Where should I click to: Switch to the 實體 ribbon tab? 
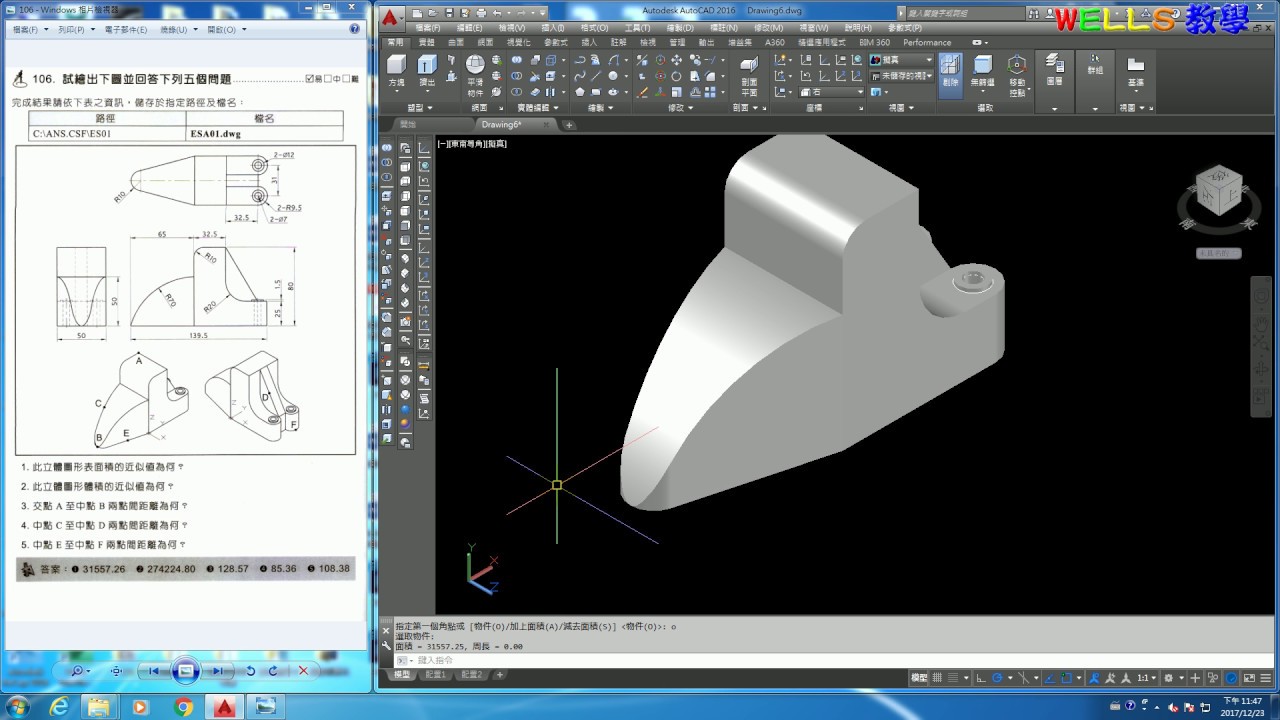[x=427, y=43]
